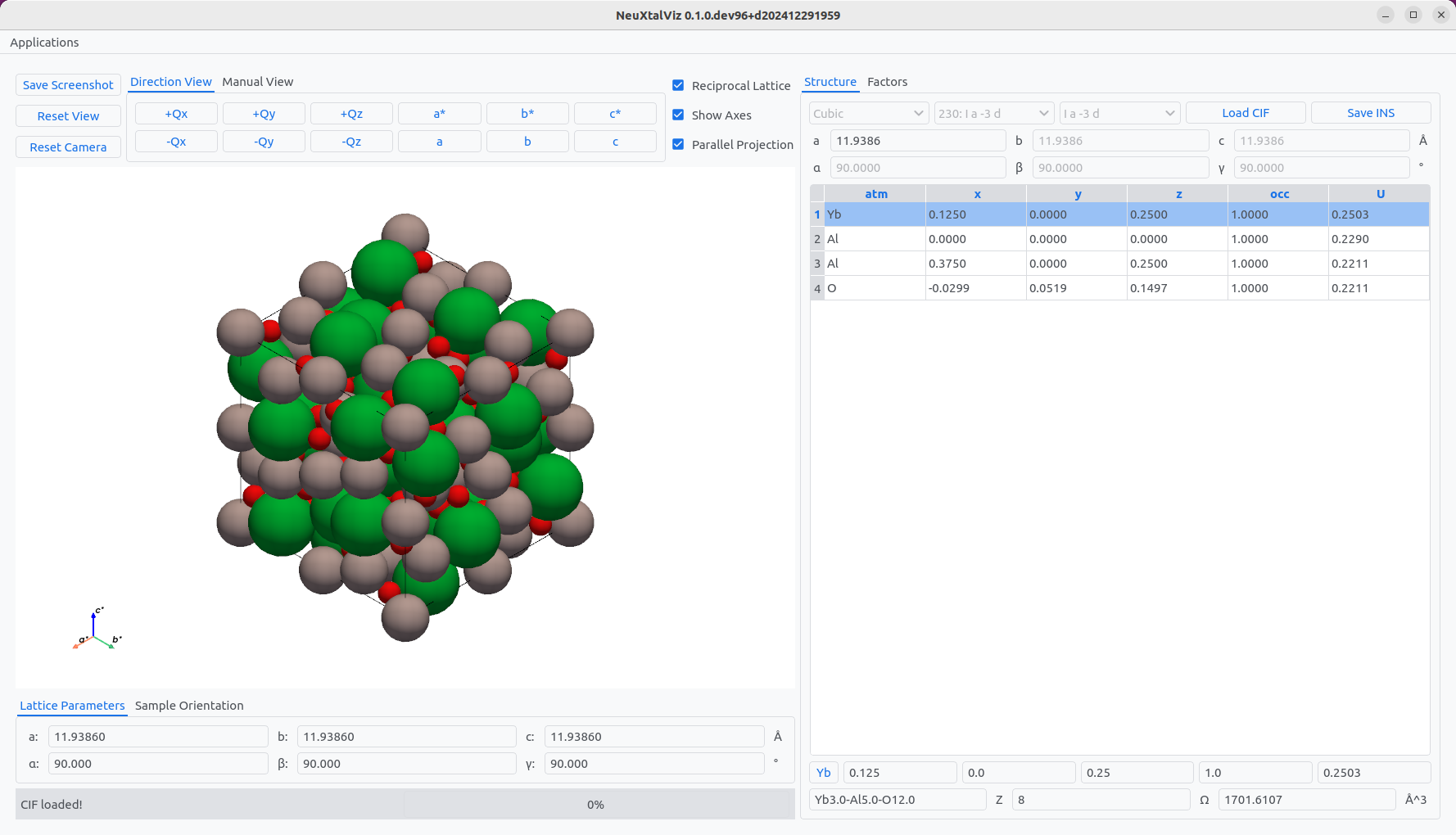This screenshot has width=1456, height=835.
Task: Switch to the Factors tab
Action: [887, 82]
